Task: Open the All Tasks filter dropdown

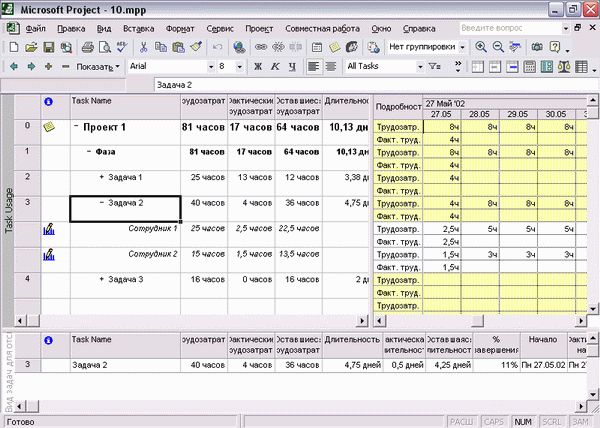Action: 420,67
